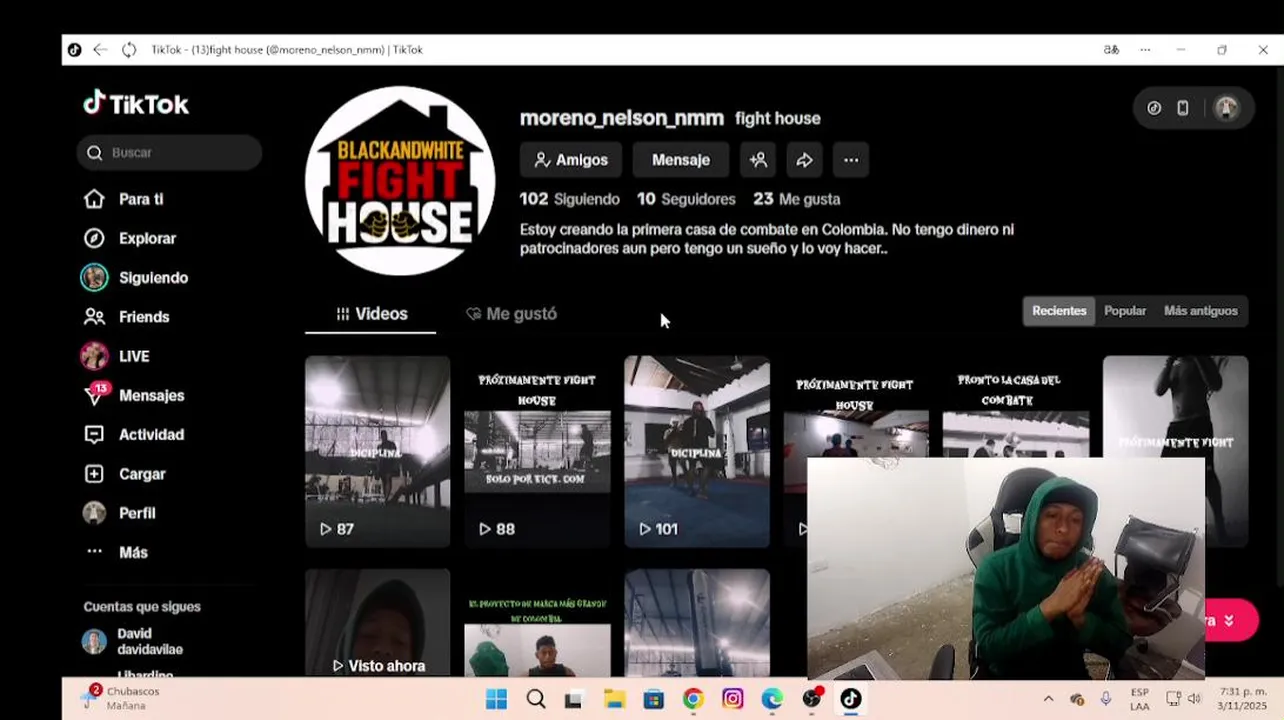Click the username moreno_nelson_nmm

[x=621, y=118]
